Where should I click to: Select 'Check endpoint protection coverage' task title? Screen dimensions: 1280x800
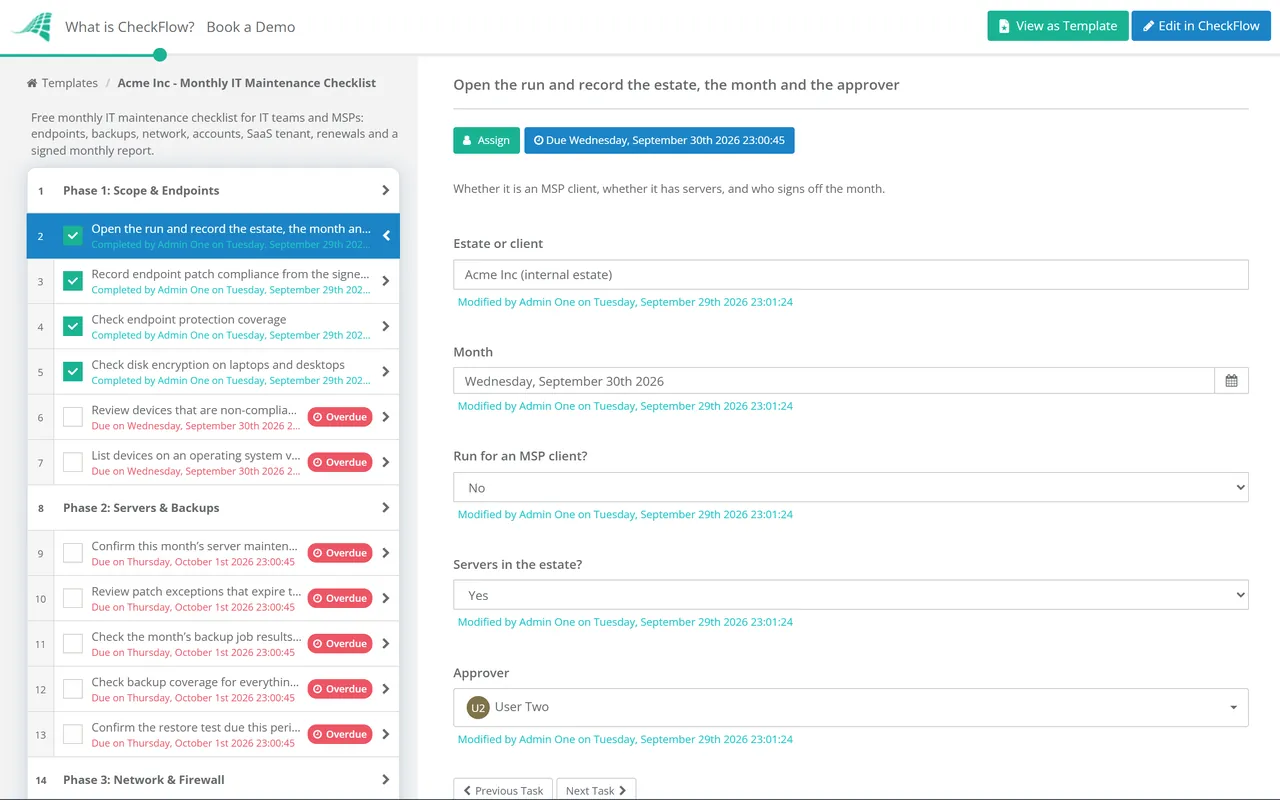point(189,320)
